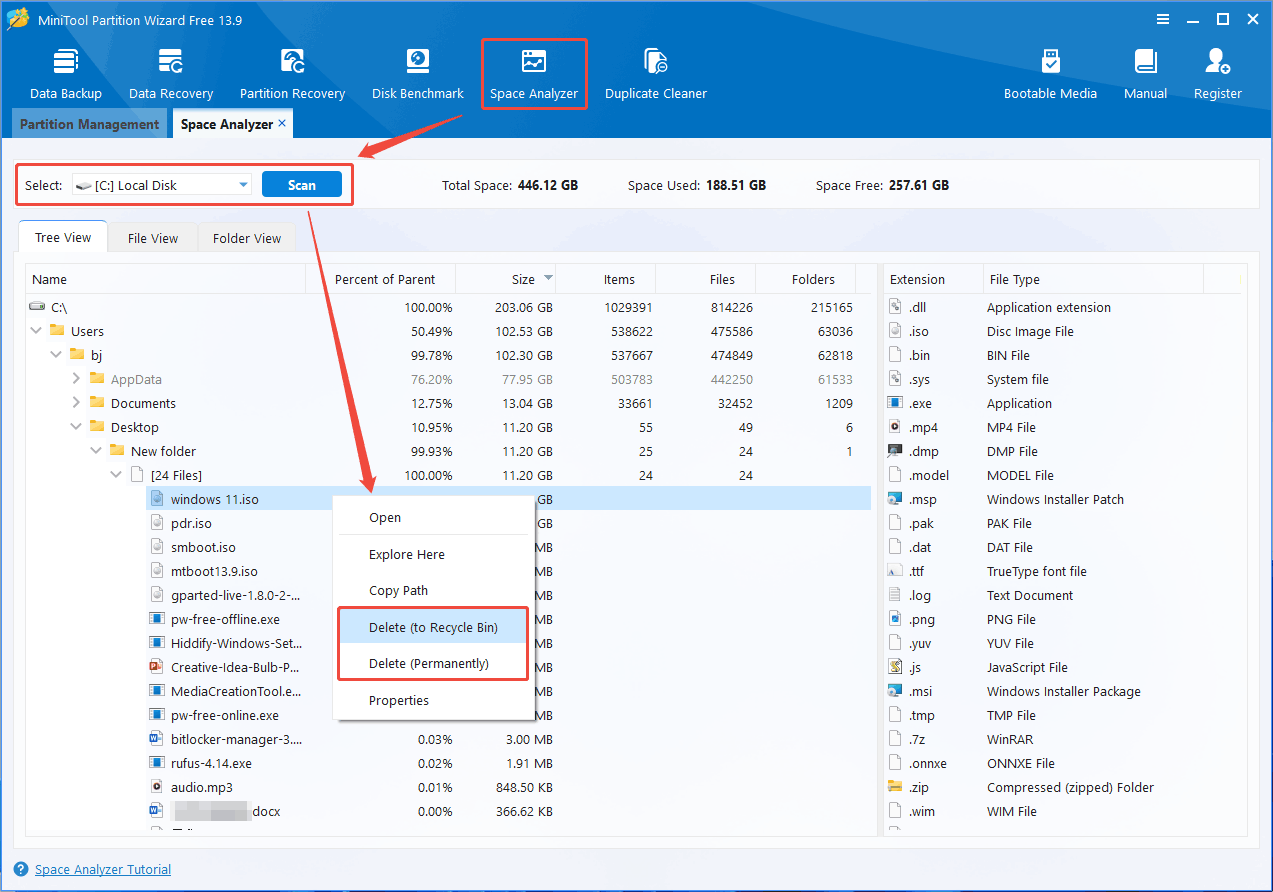1273x892 pixels.
Task: Open the hamburger menu in the title bar
Action: pyautogui.click(x=1162, y=19)
